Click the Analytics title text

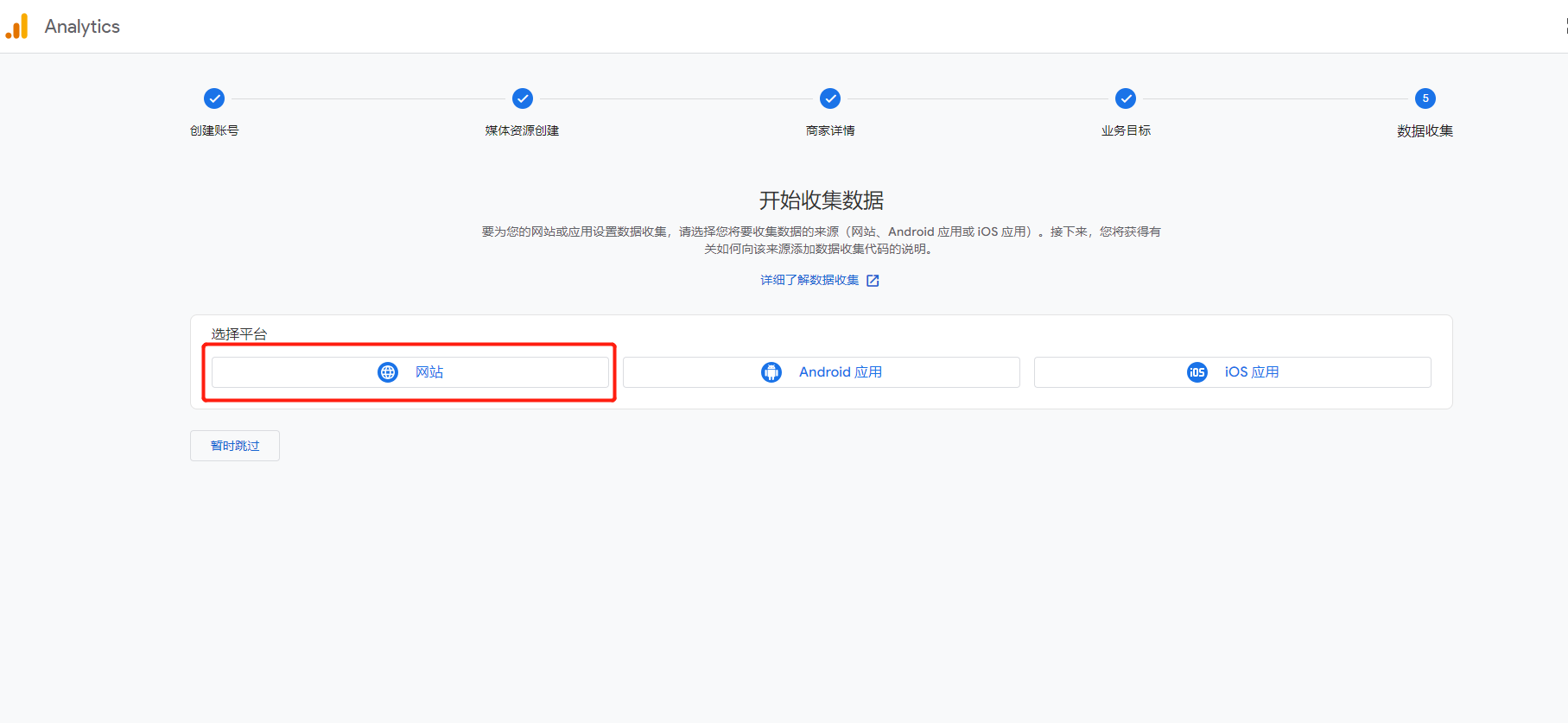(x=82, y=27)
